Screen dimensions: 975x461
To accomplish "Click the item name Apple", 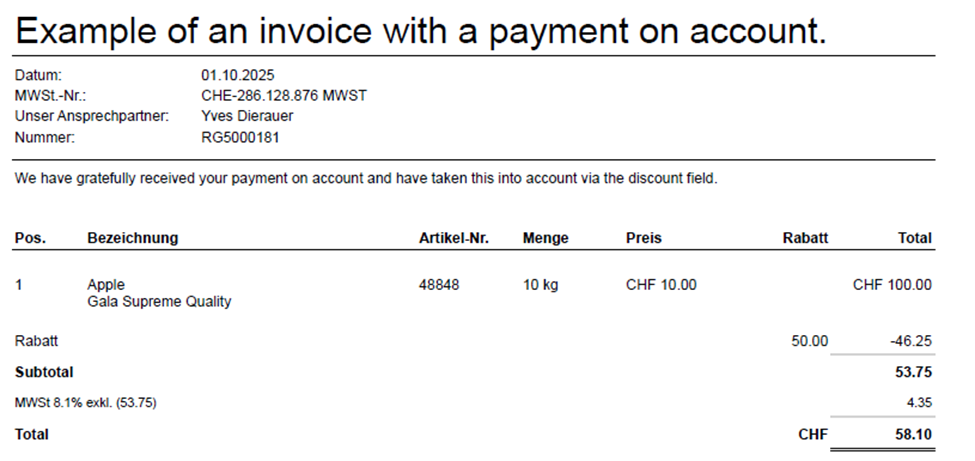I will [x=106, y=285].
